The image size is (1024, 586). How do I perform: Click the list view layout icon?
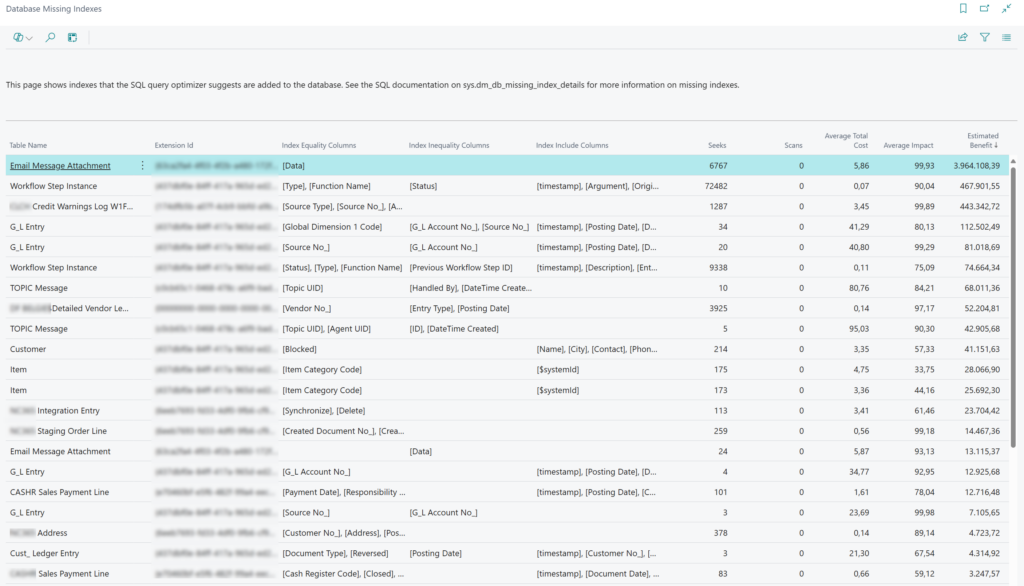[1006, 37]
